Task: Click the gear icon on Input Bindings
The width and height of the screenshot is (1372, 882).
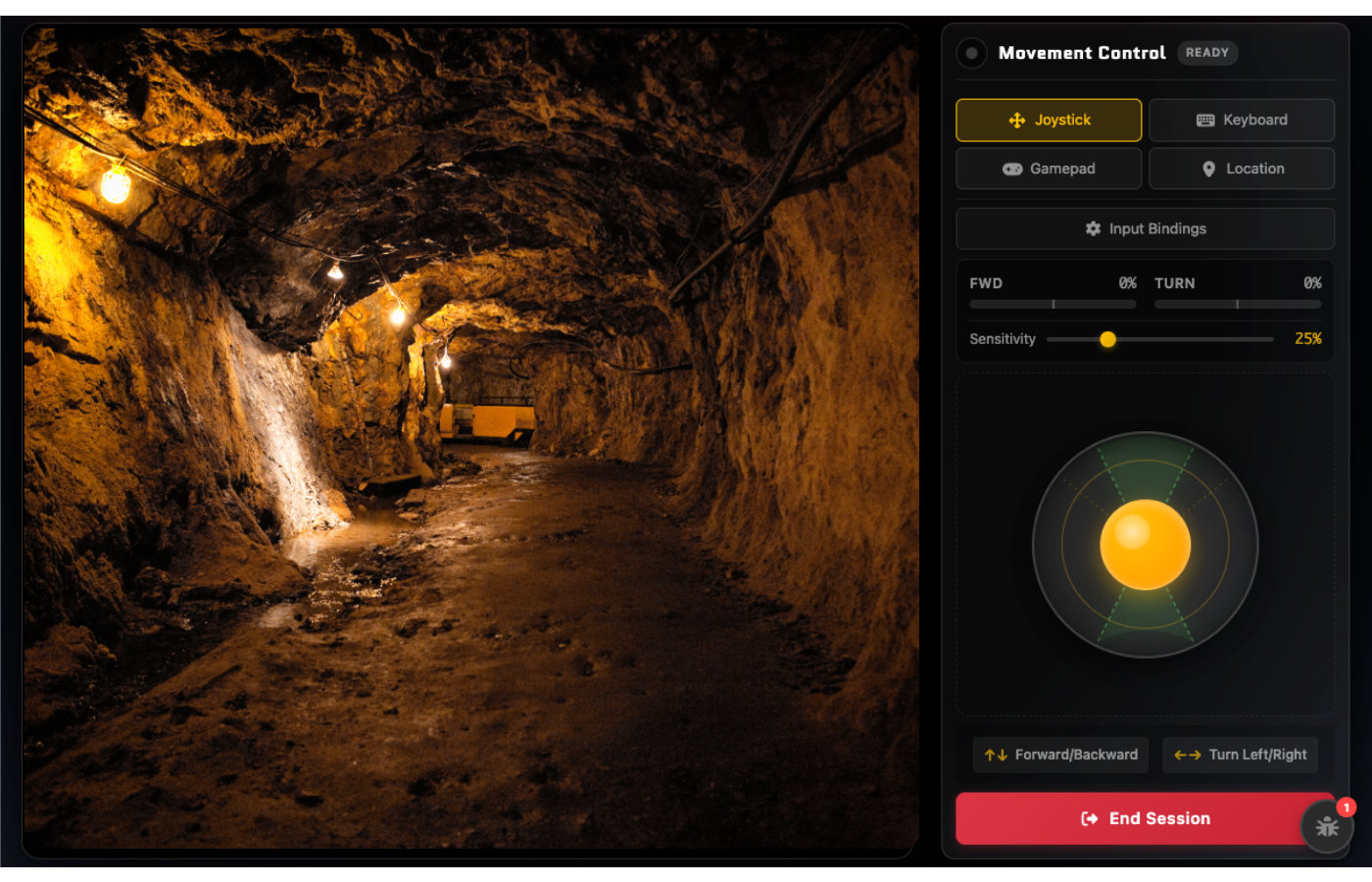Action: coord(1093,228)
